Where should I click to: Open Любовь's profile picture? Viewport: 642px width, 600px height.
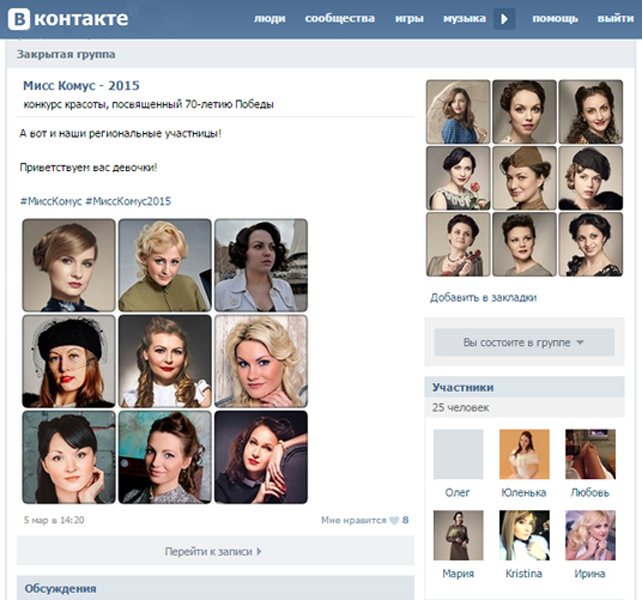pyautogui.click(x=590, y=454)
